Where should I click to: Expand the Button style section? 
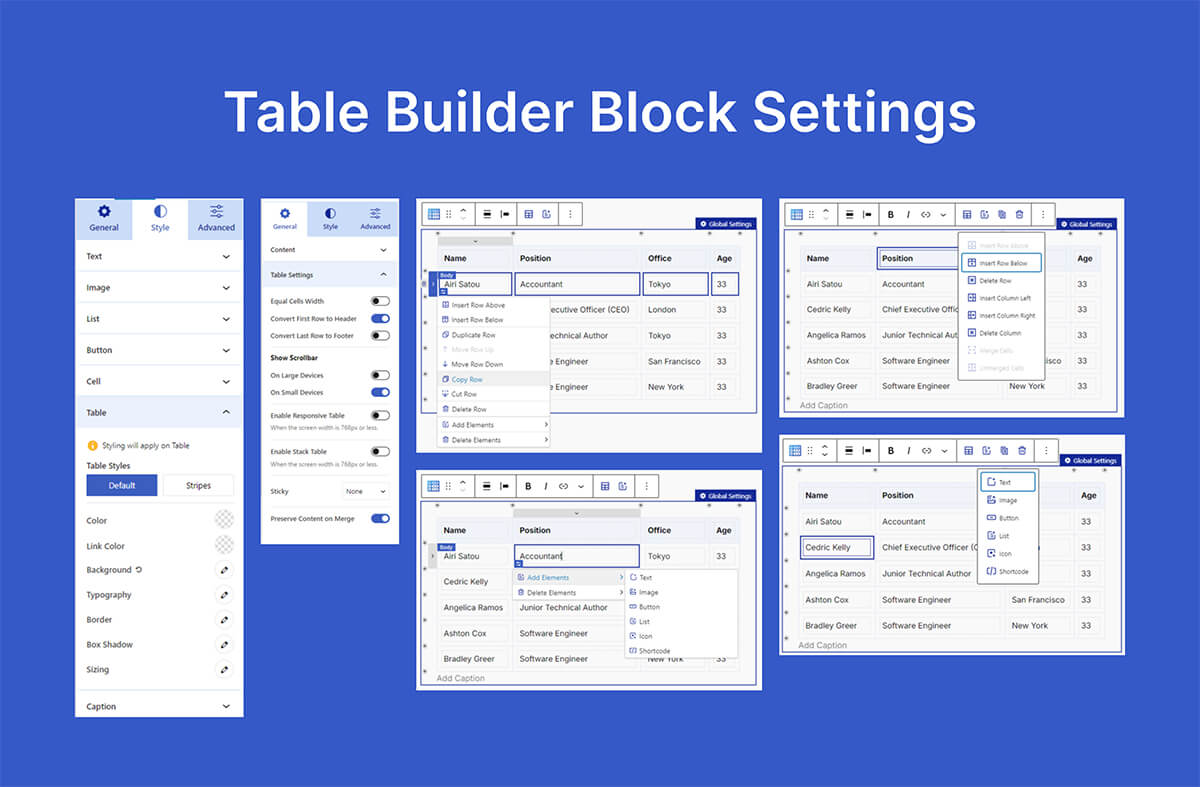point(159,350)
